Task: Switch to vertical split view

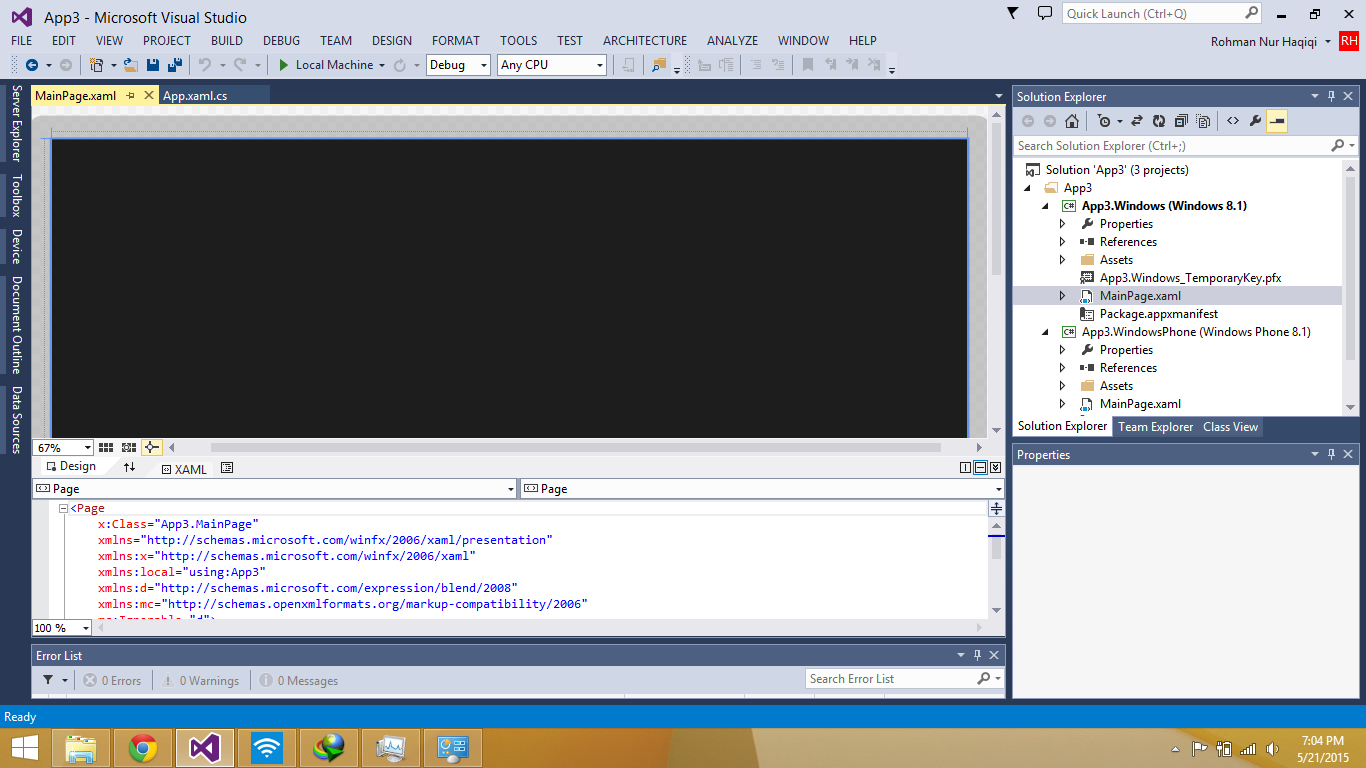Action: coord(966,467)
